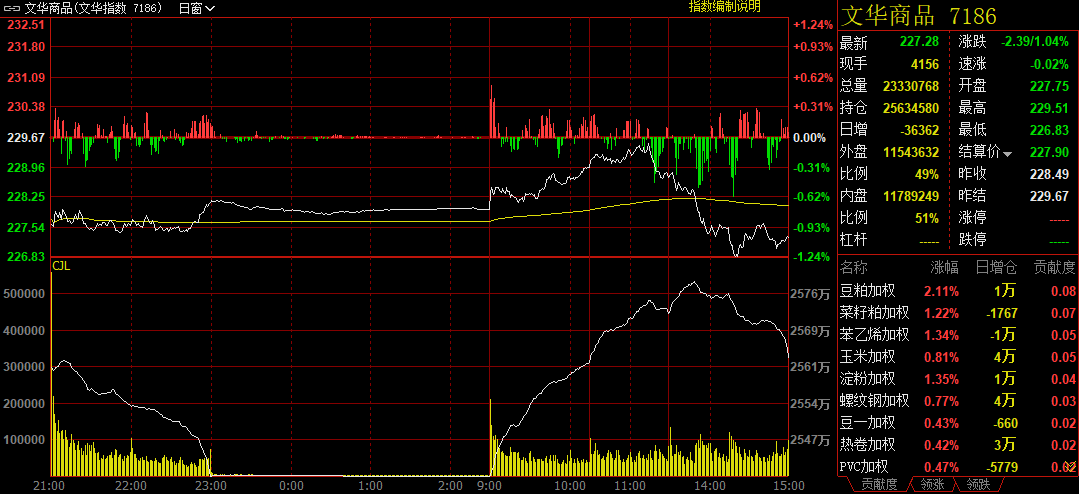Open the 指数编制说明 link

click(724, 7)
